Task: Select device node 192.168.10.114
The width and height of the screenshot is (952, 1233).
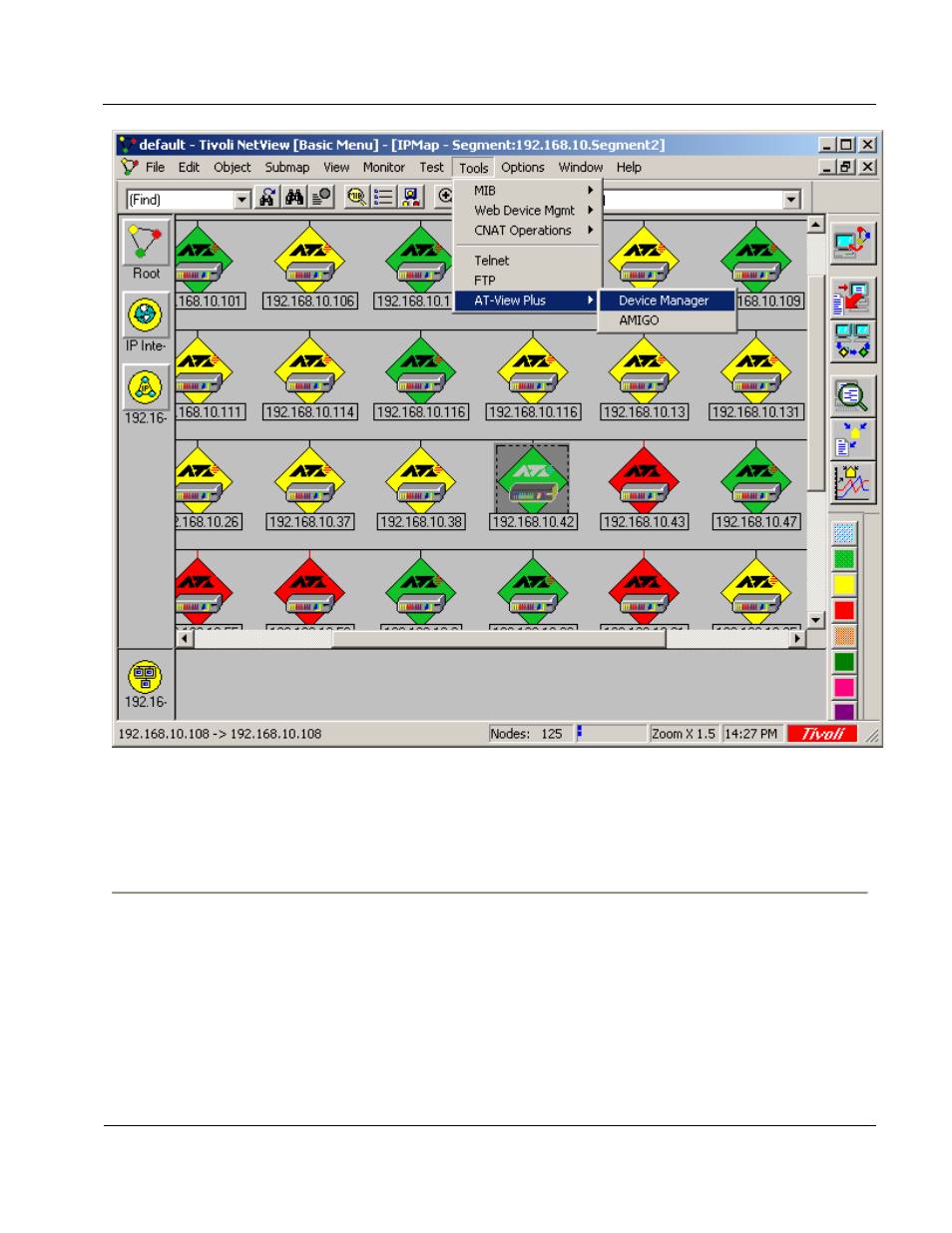Action: point(310,379)
